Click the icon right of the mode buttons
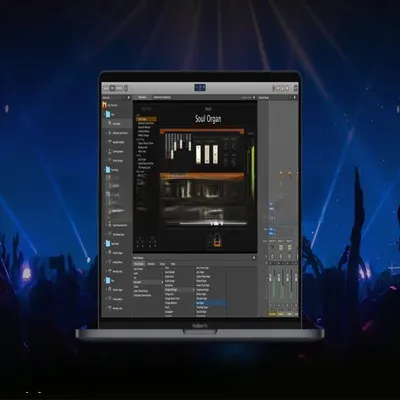The width and height of the screenshot is (400, 400). coord(126,88)
